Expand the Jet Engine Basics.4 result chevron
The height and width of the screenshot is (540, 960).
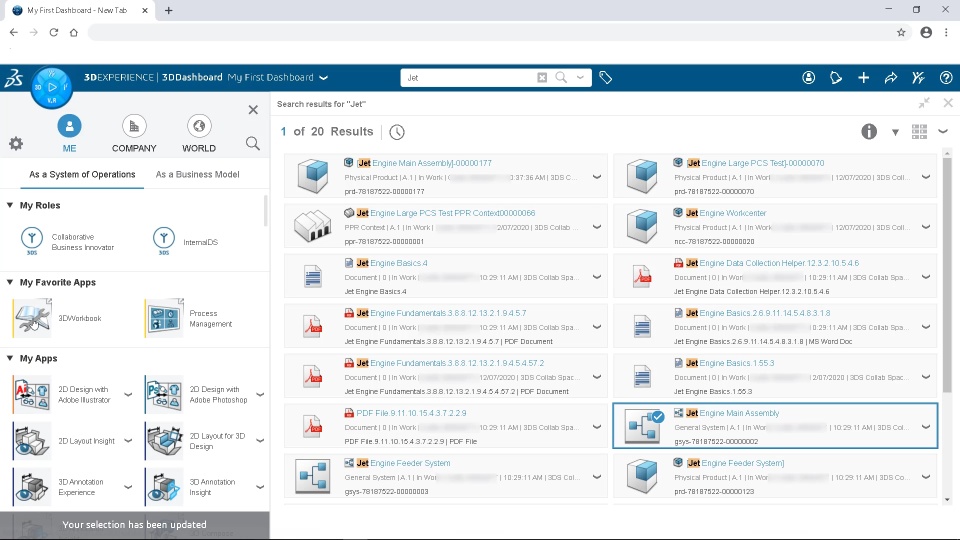coord(596,277)
